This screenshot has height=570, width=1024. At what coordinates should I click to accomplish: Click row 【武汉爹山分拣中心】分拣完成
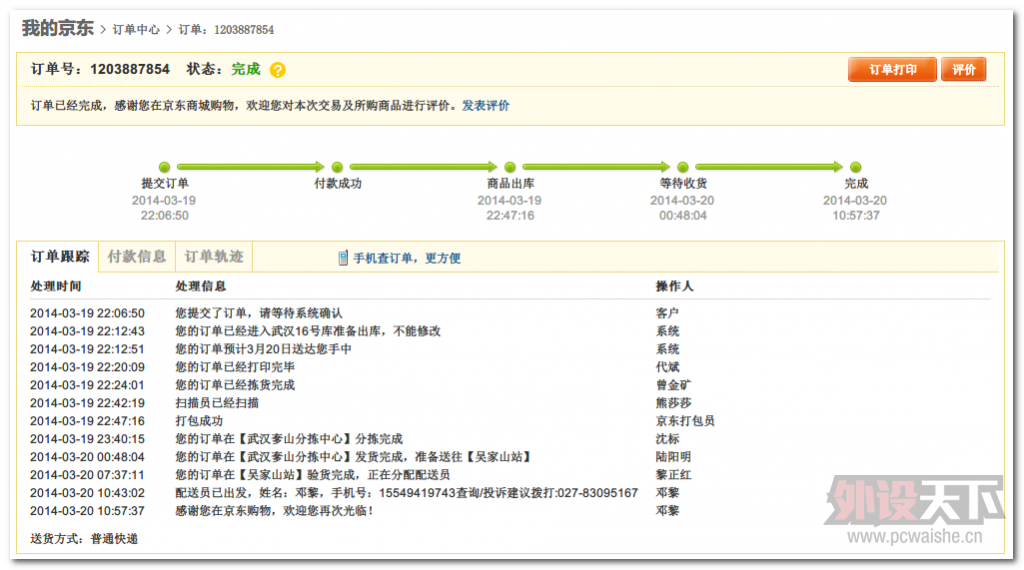coord(509,439)
